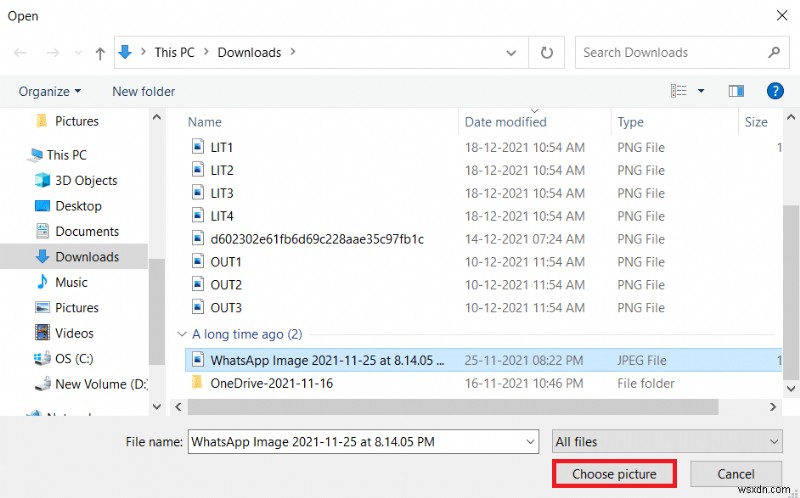Click the Back navigation arrow
800x498 pixels.
(x=20, y=53)
